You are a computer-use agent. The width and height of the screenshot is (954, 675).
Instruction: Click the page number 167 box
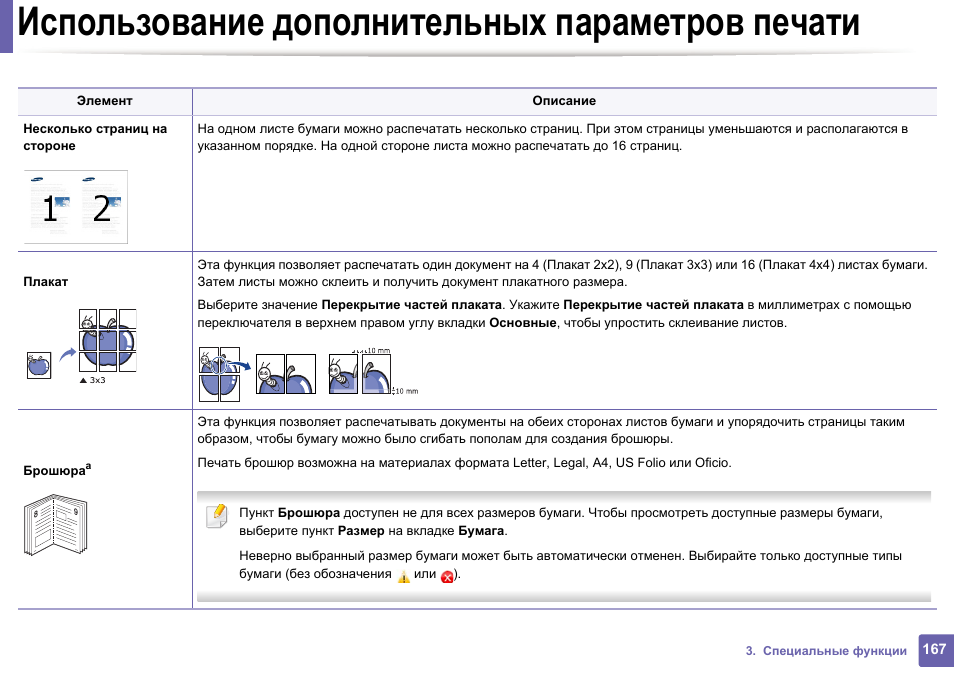click(x=934, y=650)
